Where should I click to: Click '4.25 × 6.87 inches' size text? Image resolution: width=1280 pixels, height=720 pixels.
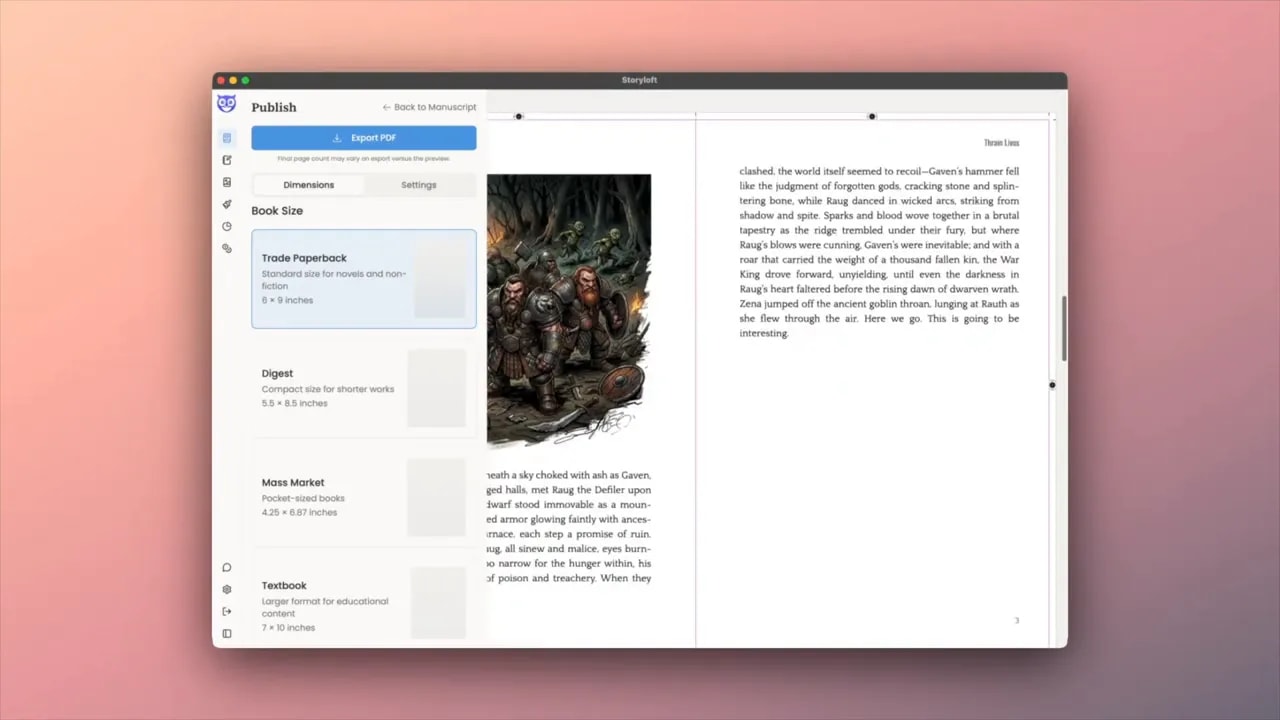(299, 512)
